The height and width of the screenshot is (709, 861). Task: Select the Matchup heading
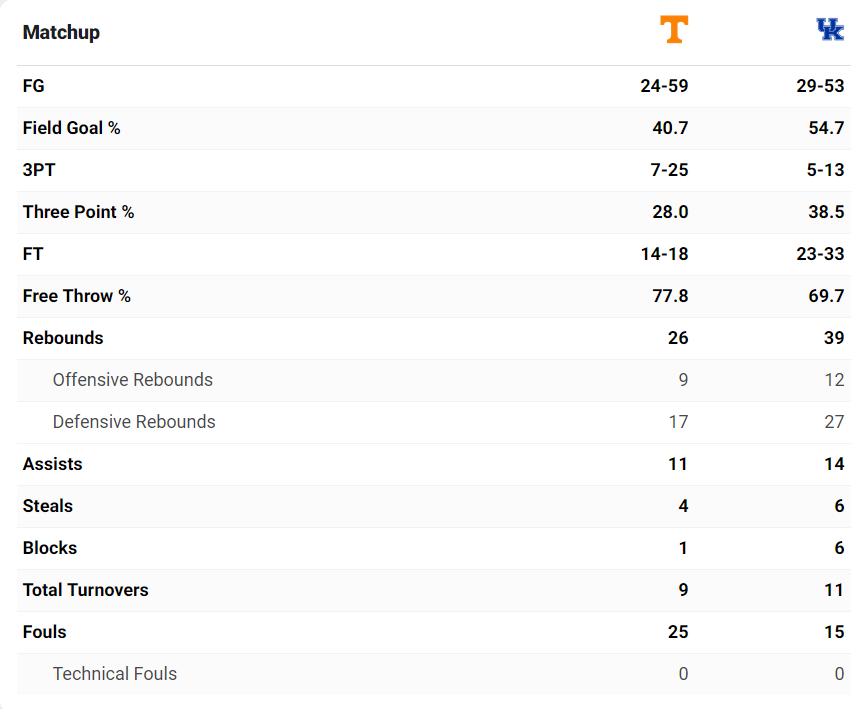coord(61,32)
